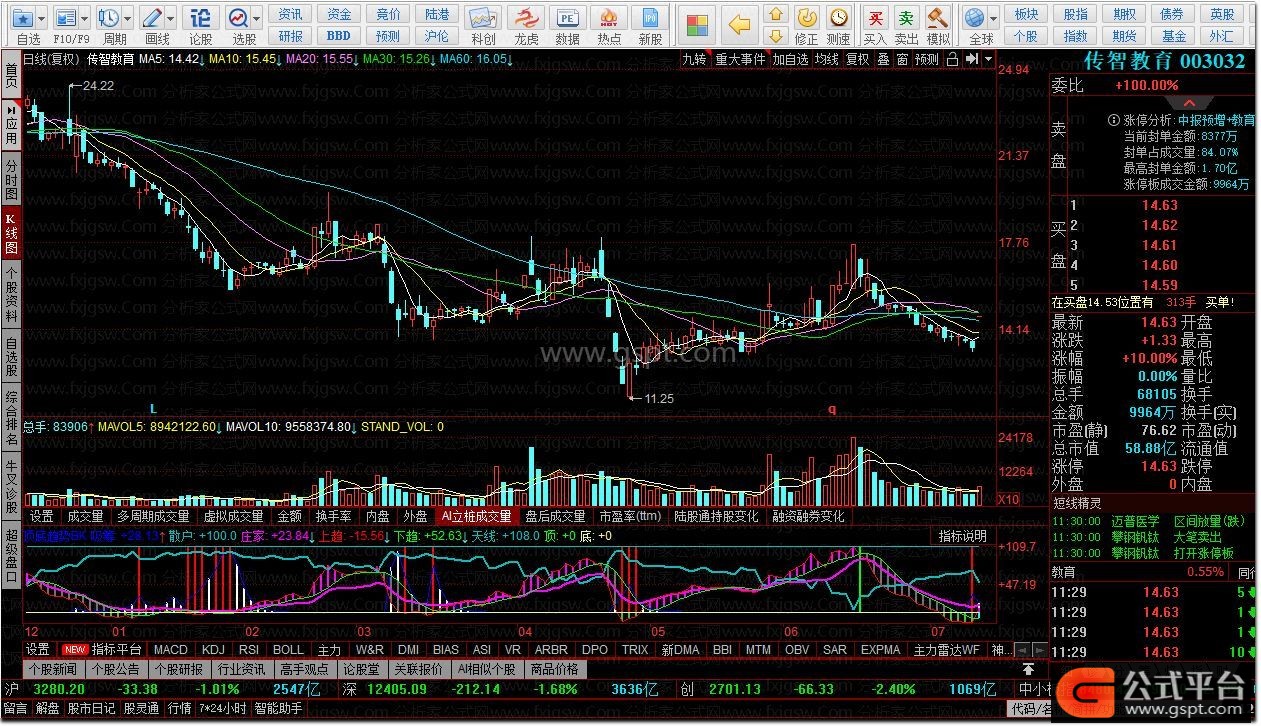Click the yellow up arrow icon

click(x=775, y=15)
